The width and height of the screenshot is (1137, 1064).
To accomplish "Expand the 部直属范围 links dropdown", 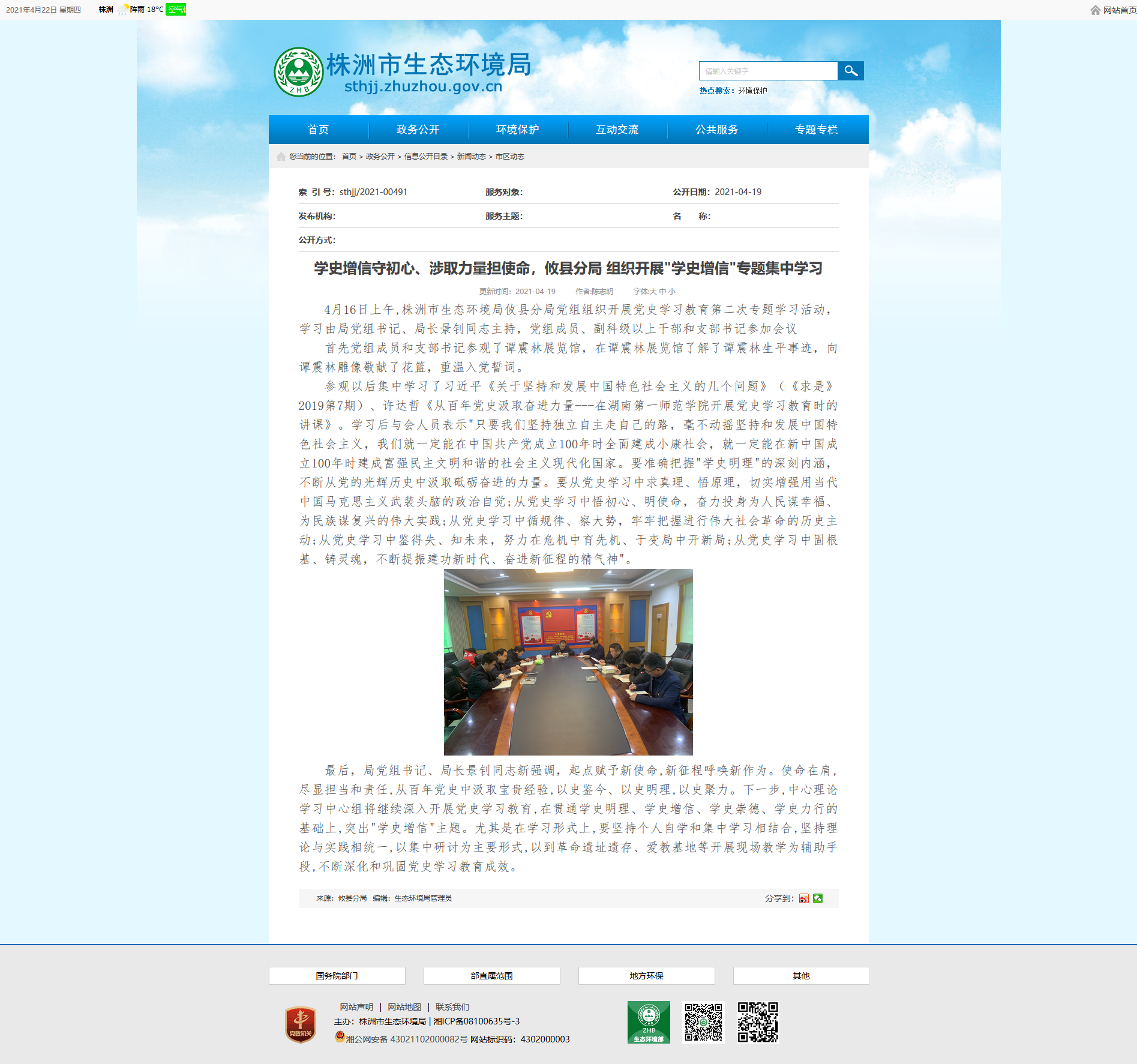I will pos(491,976).
